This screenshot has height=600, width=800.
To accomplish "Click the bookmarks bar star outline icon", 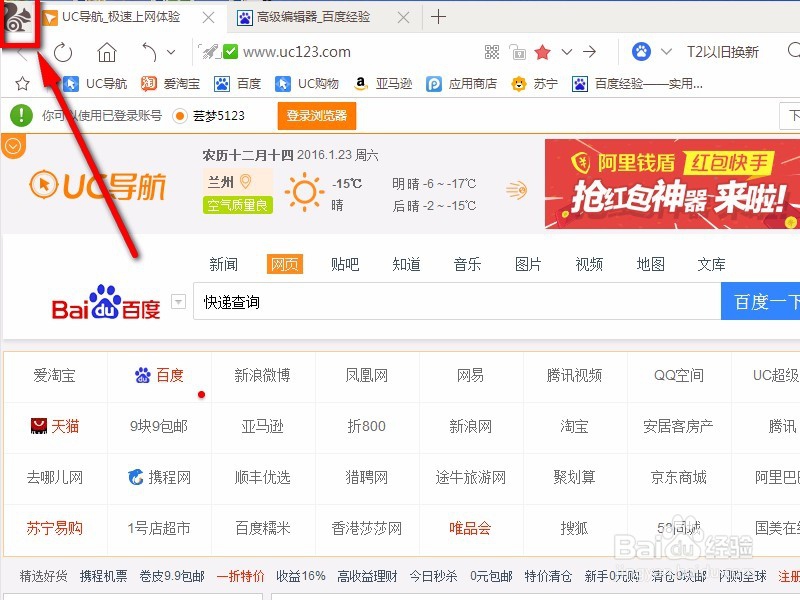I will point(22,84).
